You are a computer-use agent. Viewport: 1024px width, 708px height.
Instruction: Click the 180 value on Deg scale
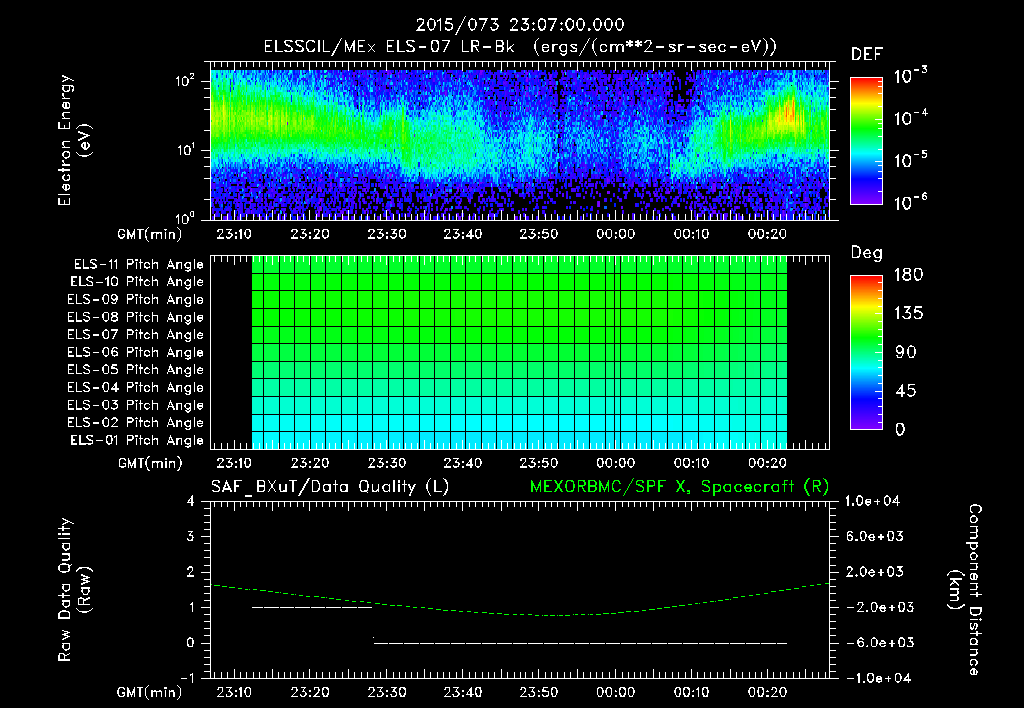pyautogui.click(x=908, y=274)
